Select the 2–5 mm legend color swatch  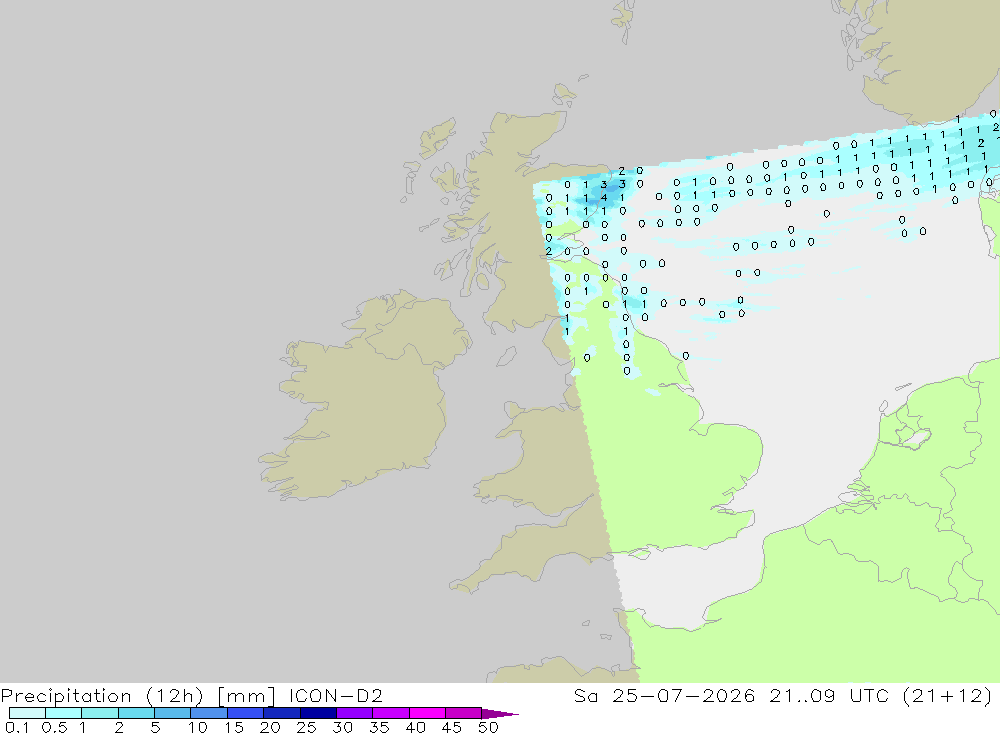(136, 713)
